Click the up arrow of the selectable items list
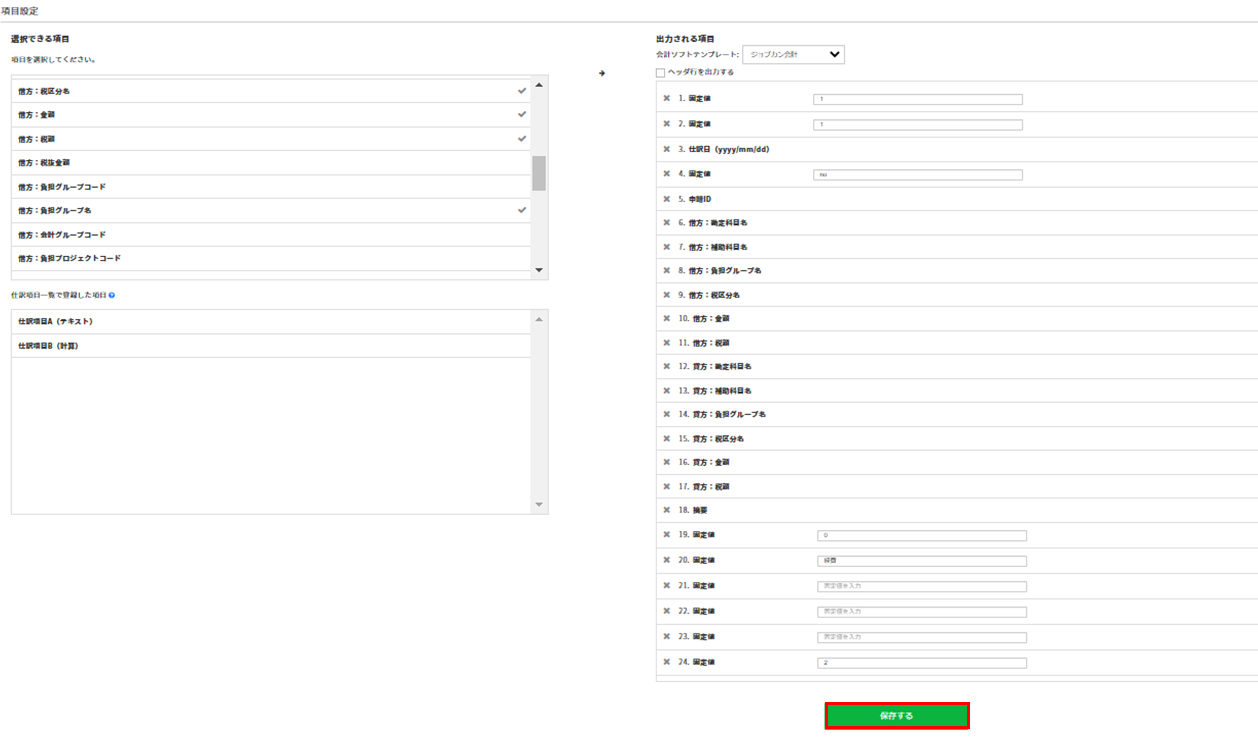Screen dimensions: 1258x737 539,85
